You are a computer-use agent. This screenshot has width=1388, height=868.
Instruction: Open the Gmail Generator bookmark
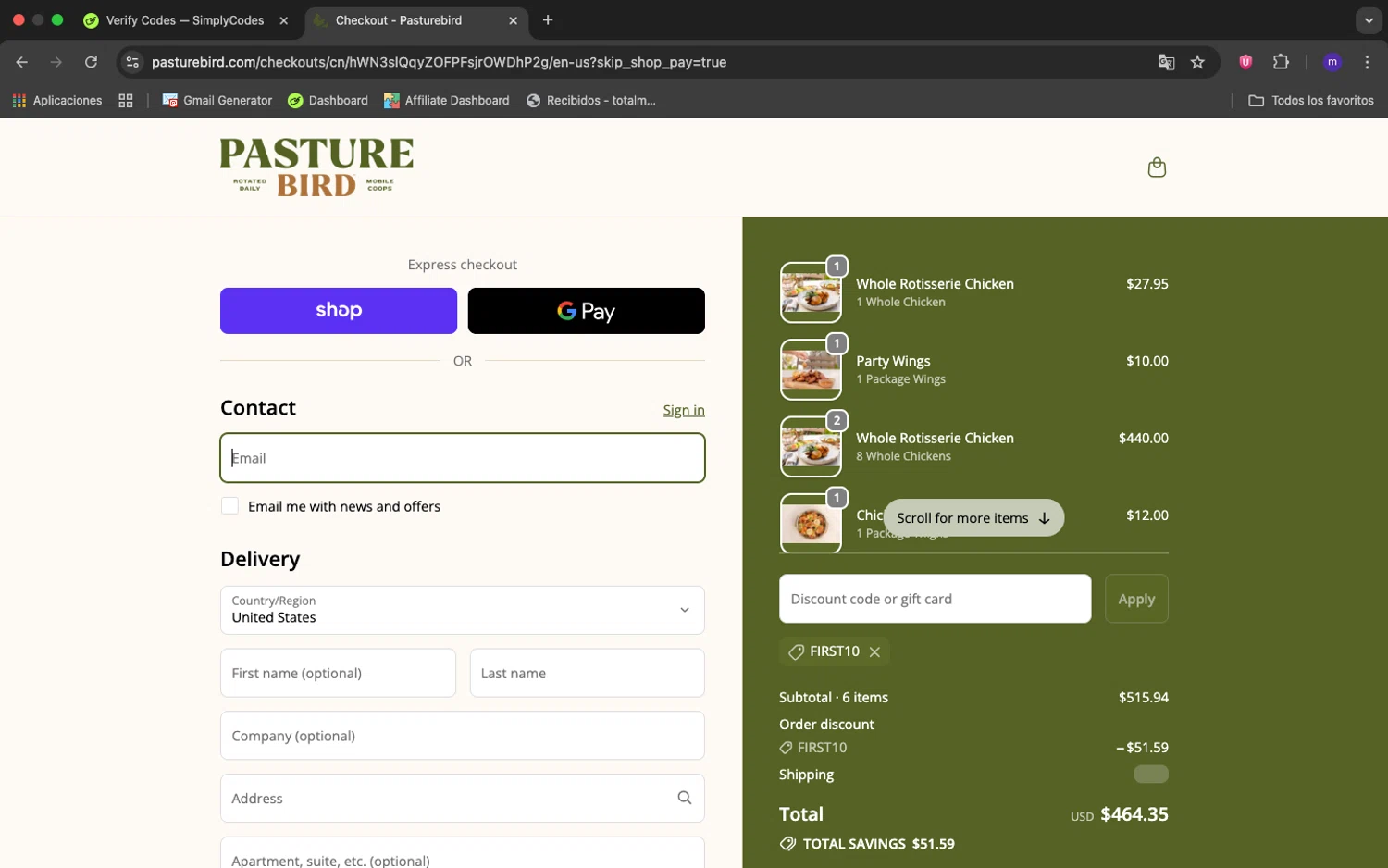coord(217,100)
